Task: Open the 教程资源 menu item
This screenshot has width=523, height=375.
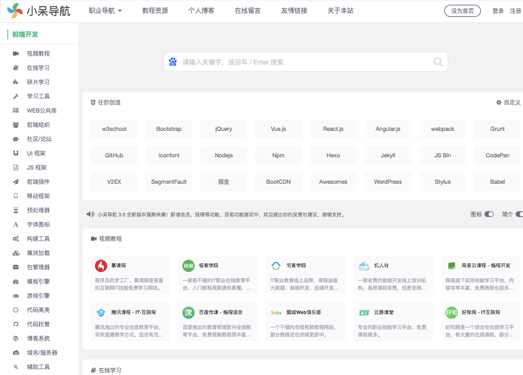Action: 155,11
